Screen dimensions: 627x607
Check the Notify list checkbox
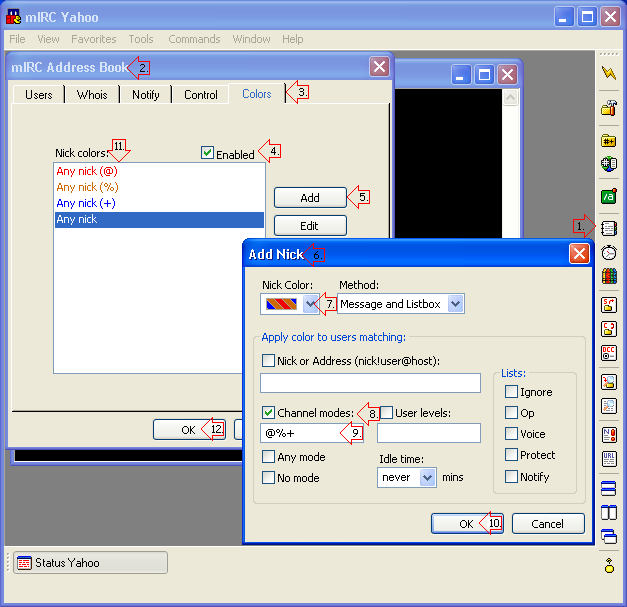coord(511,477)
